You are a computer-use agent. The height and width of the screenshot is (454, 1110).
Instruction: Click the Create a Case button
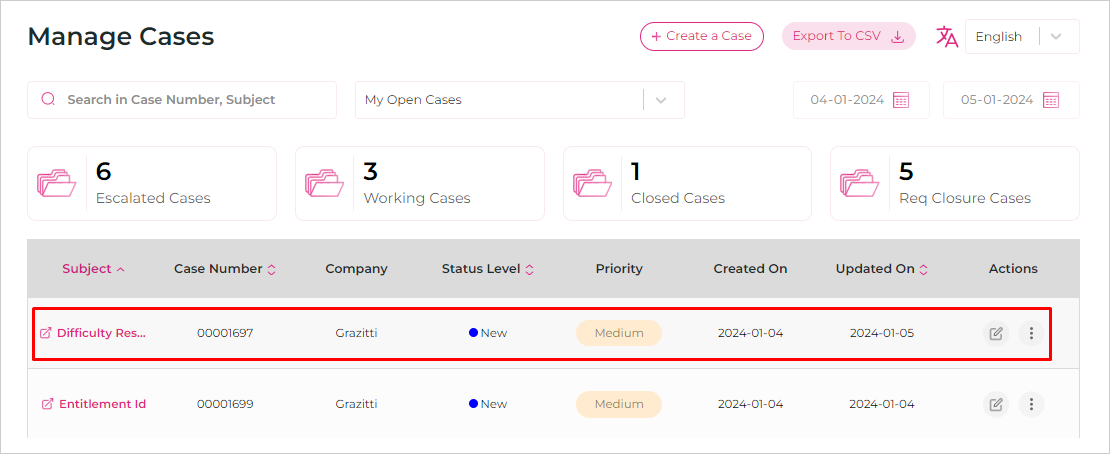click(702, 36)
